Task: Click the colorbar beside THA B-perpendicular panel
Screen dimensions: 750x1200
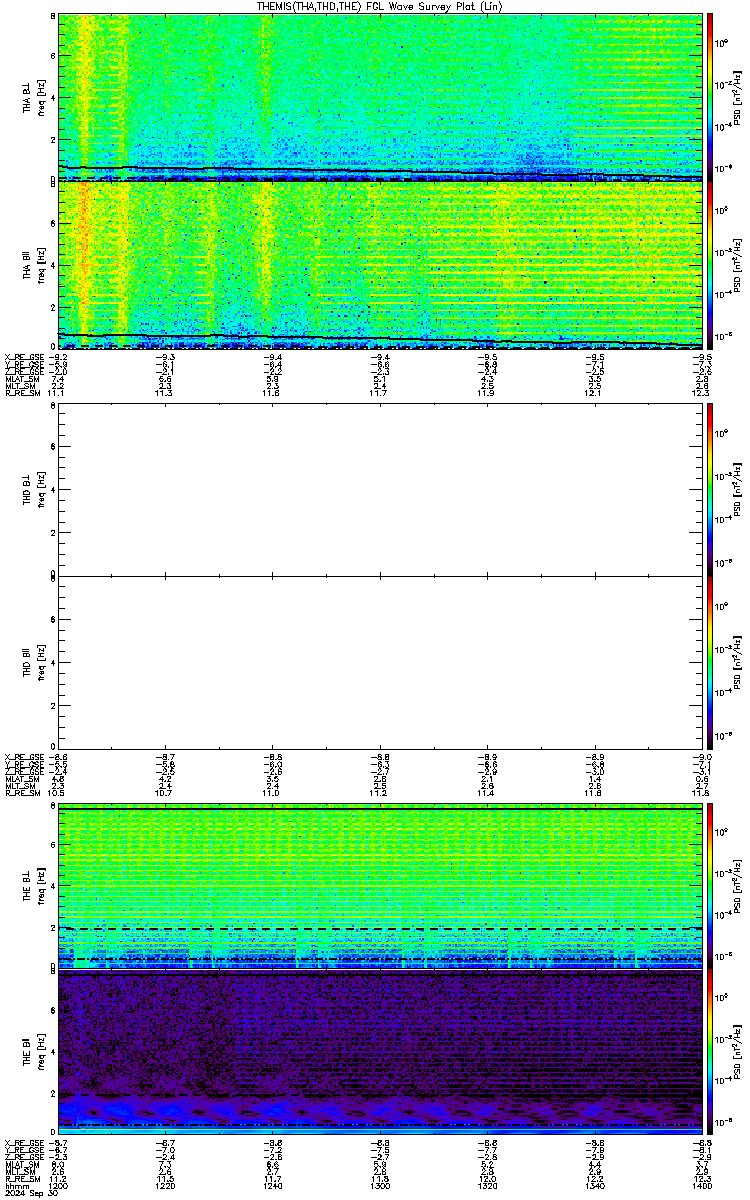Action: pyautogui.click(x=710, y=97)
